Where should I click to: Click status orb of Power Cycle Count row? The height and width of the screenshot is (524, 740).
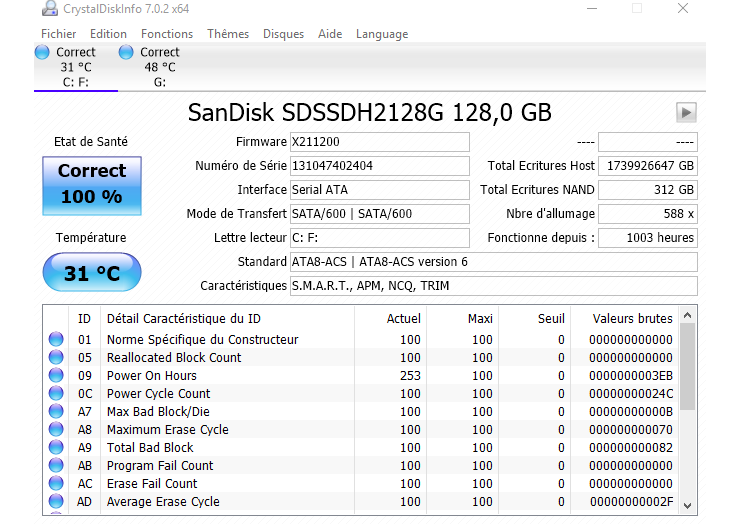click(x=56, y=393)
